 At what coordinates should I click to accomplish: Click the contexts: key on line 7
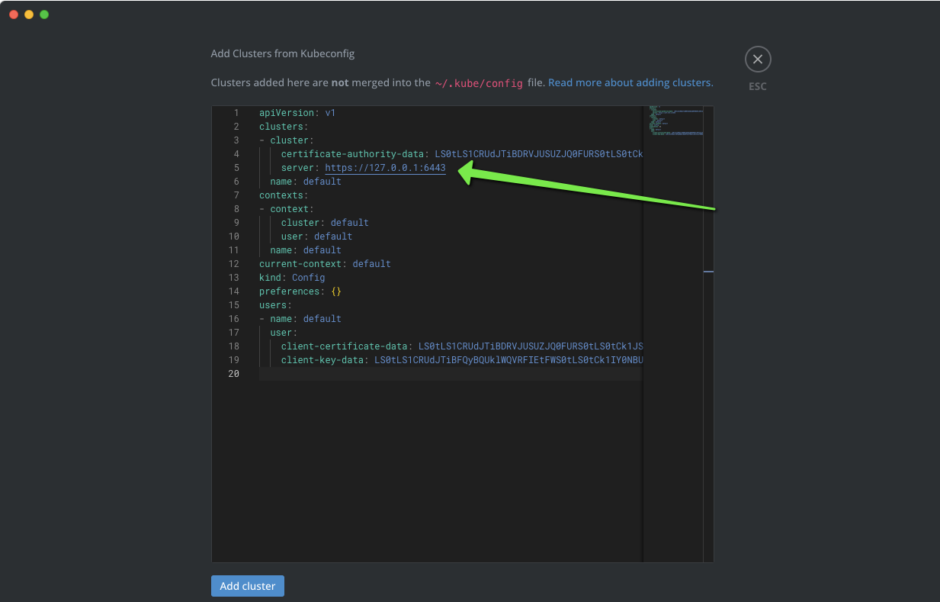pos(283,195)
